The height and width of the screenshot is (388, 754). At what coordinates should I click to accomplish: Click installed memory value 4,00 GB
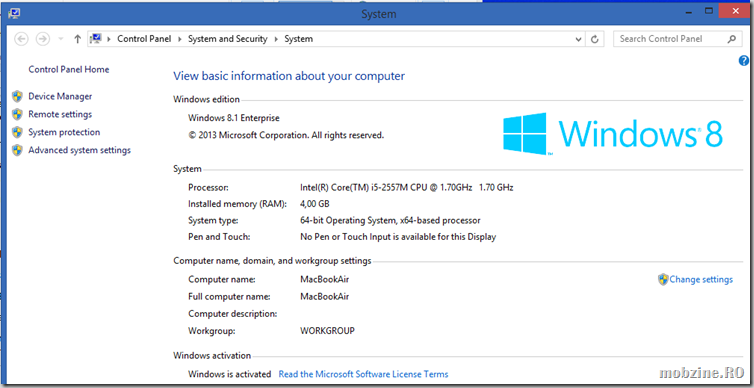coord(315,204)
